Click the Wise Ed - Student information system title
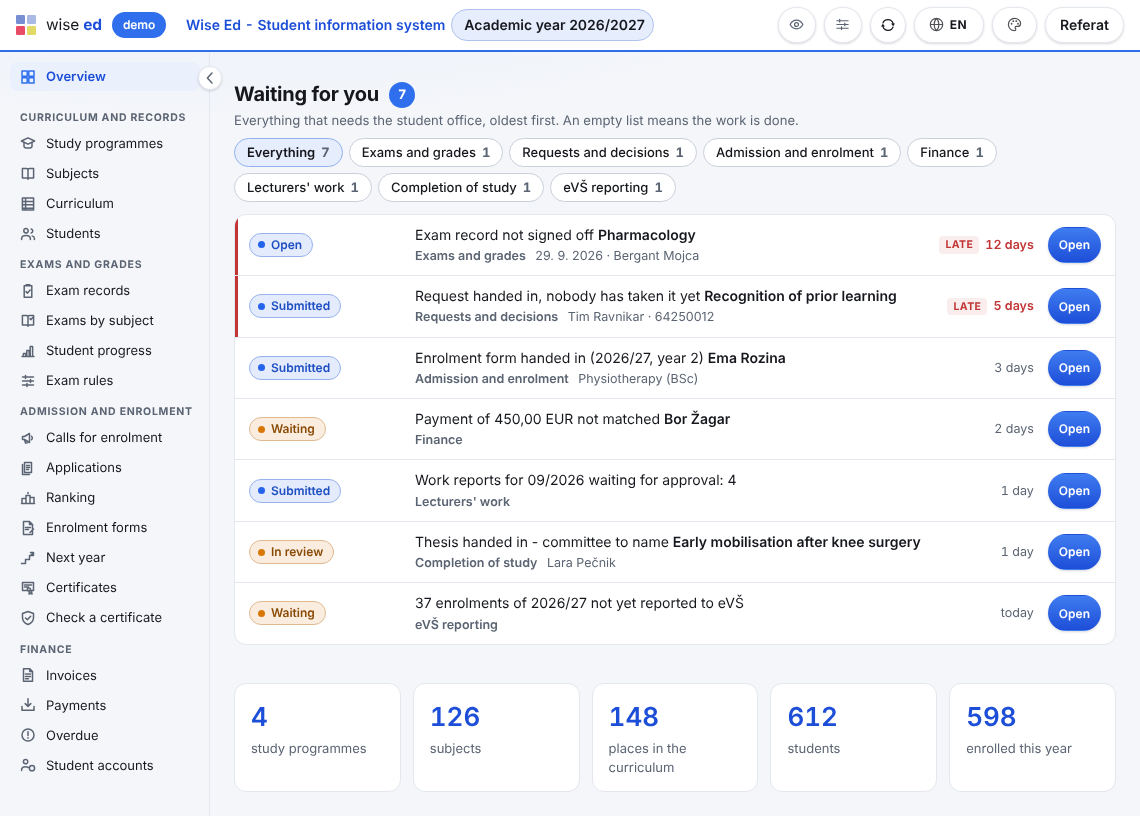Viewport: 1140px width, 816px height. tap(316, 25)
